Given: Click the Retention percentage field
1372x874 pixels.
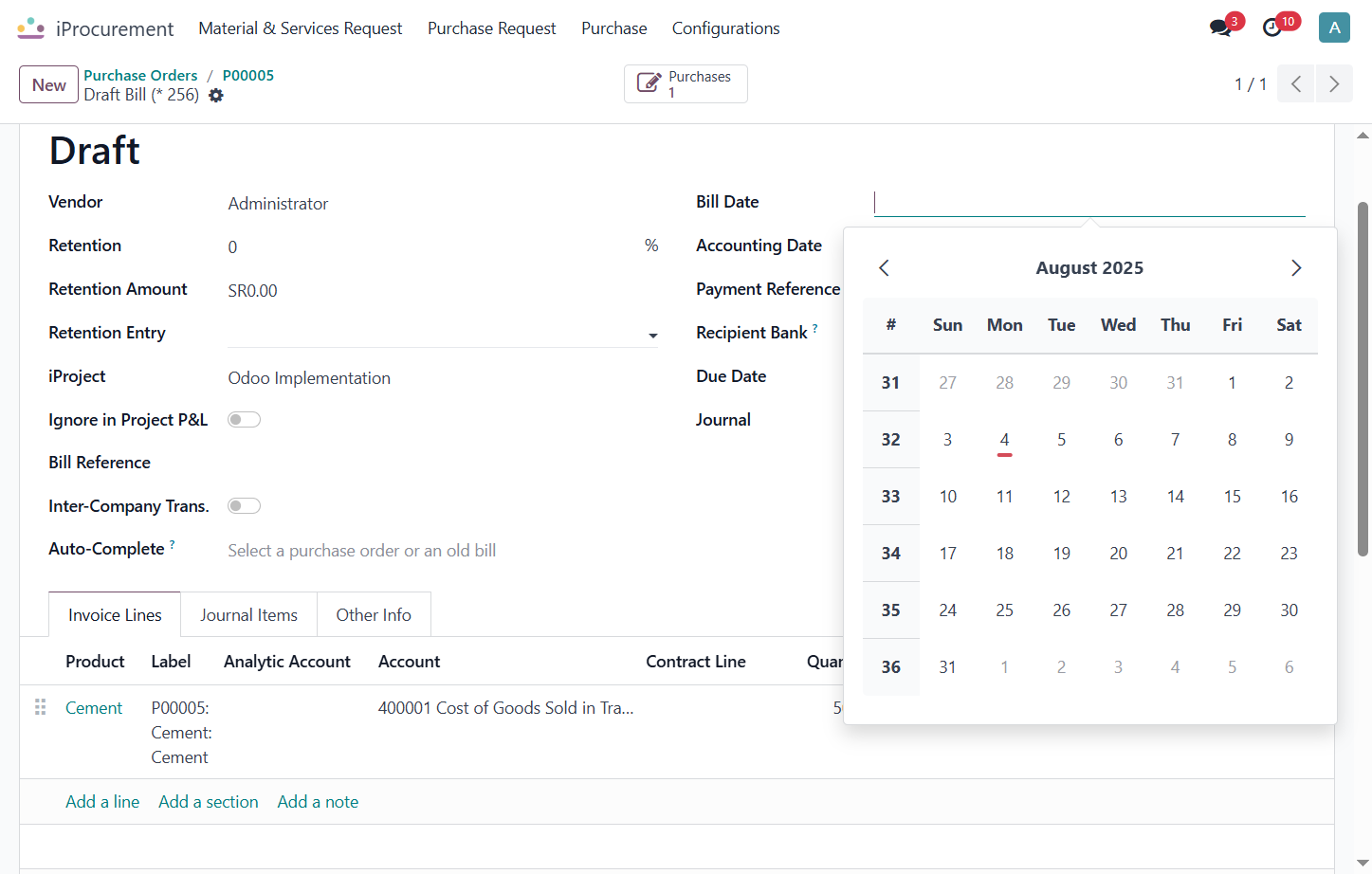Looking at the screenshot, I should click(x=434, y=247).
